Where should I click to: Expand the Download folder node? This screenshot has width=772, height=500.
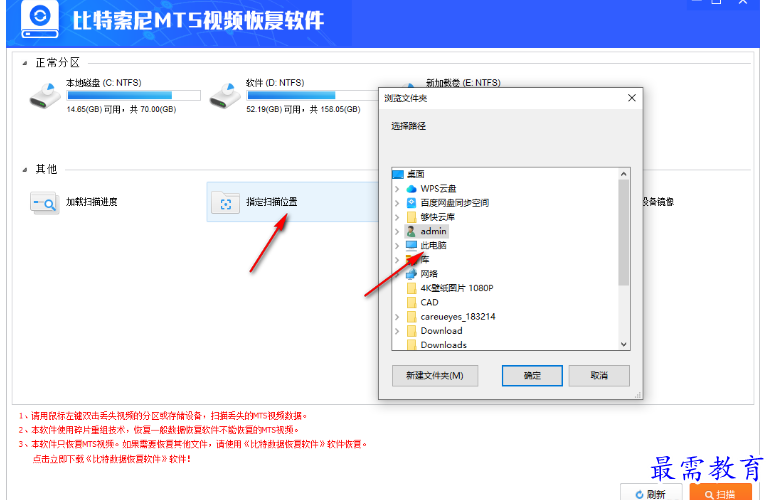pos(397,331)
